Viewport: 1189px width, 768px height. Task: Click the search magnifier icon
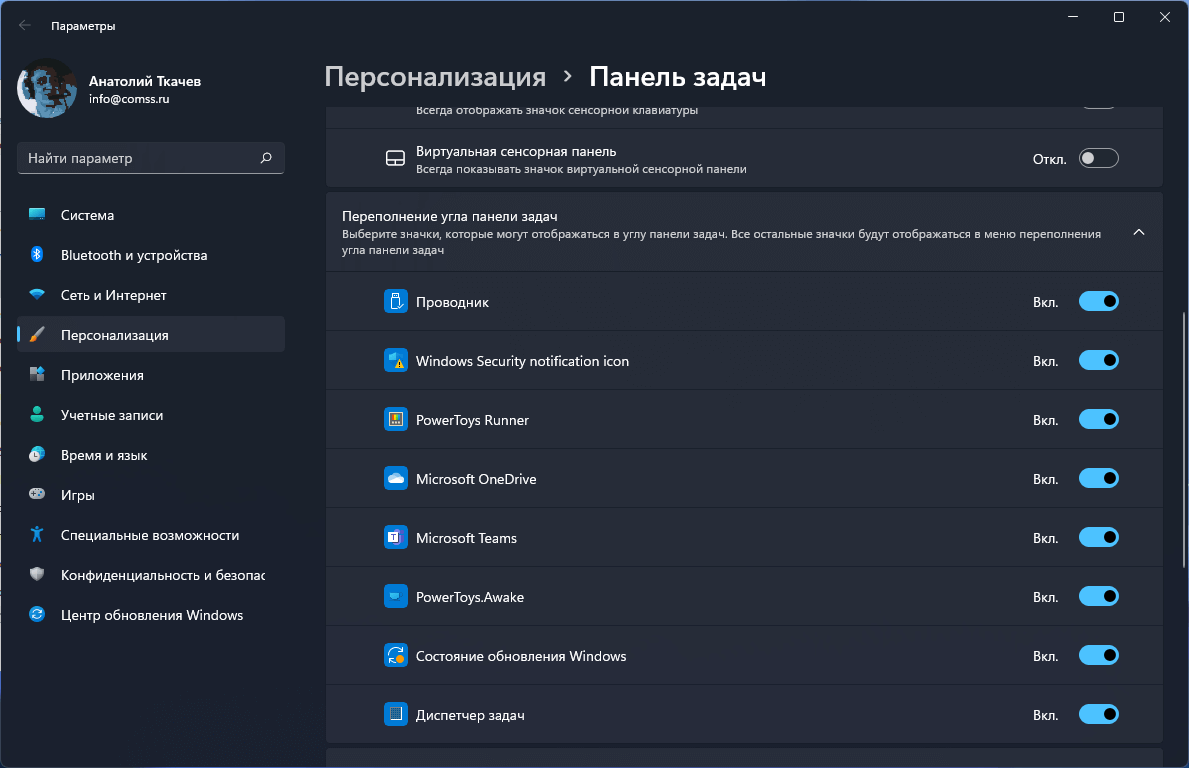pos(266,158)
